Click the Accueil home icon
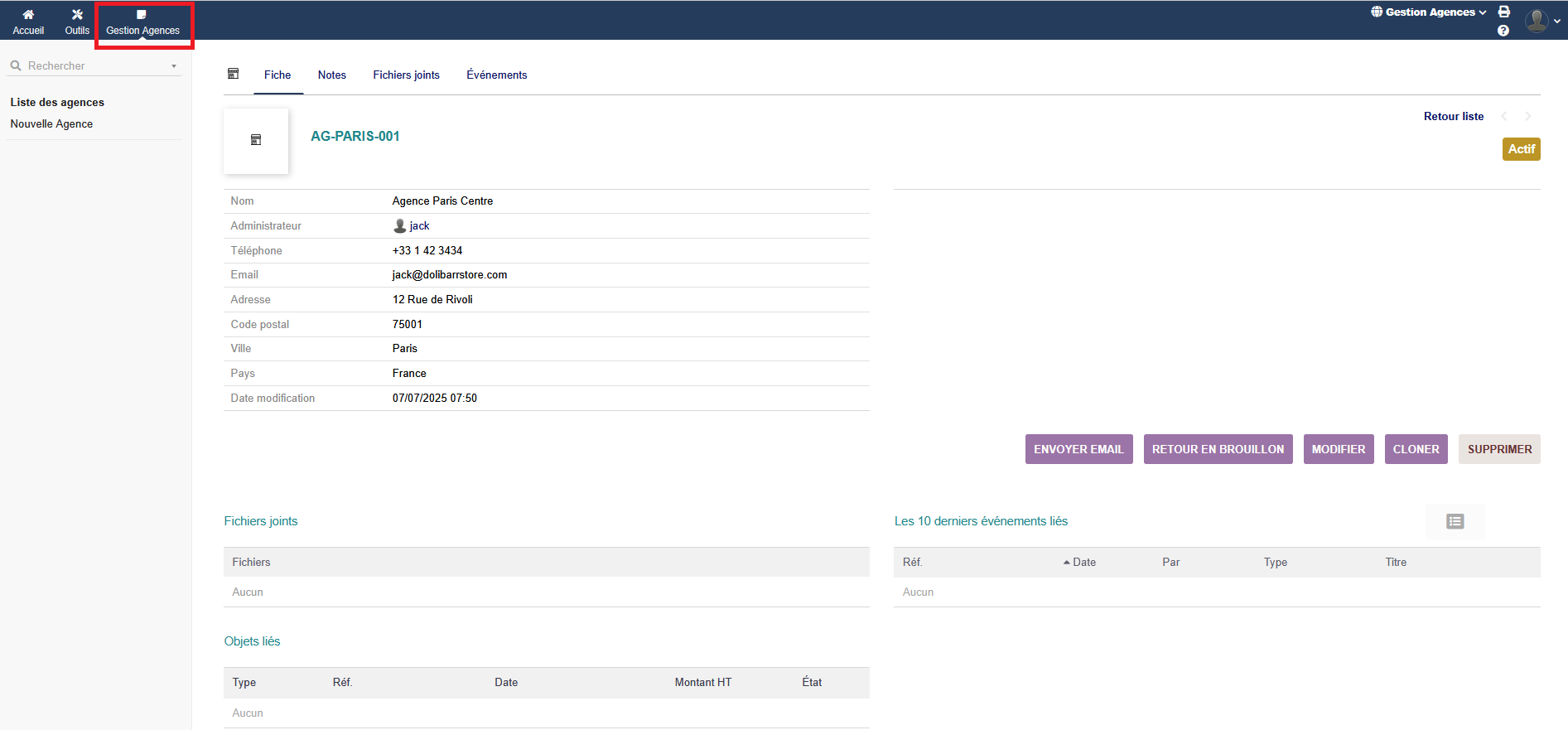Image resolution: width=1568 pixels, height=730 pixels. click(x=28, y=15)
